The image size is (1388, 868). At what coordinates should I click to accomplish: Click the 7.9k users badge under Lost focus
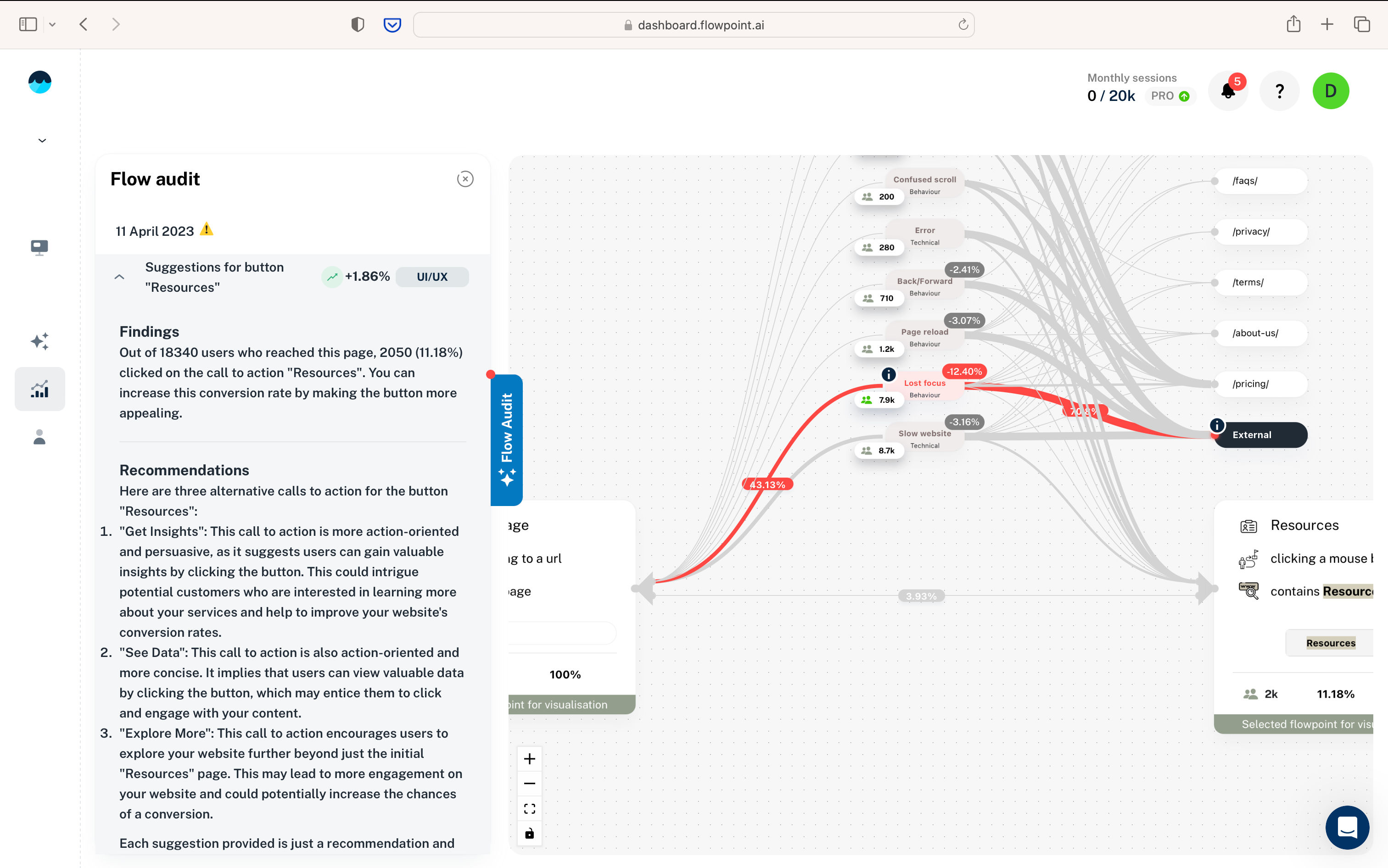coord(878,400)
